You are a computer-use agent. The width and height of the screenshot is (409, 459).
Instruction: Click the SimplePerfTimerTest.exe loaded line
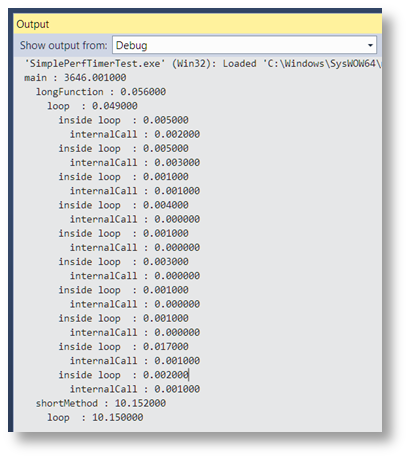(x=203, y=63)
